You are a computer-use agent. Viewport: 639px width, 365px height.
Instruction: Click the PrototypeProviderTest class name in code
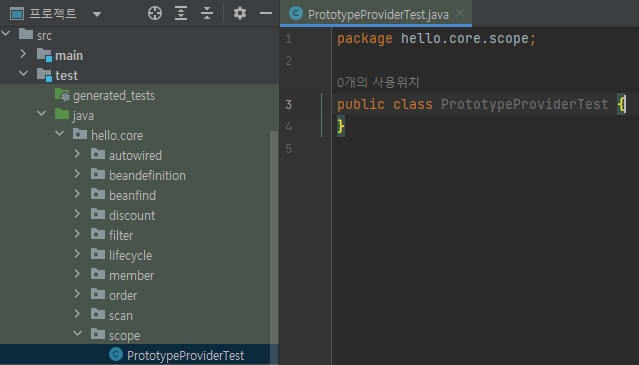pos(524,104)
